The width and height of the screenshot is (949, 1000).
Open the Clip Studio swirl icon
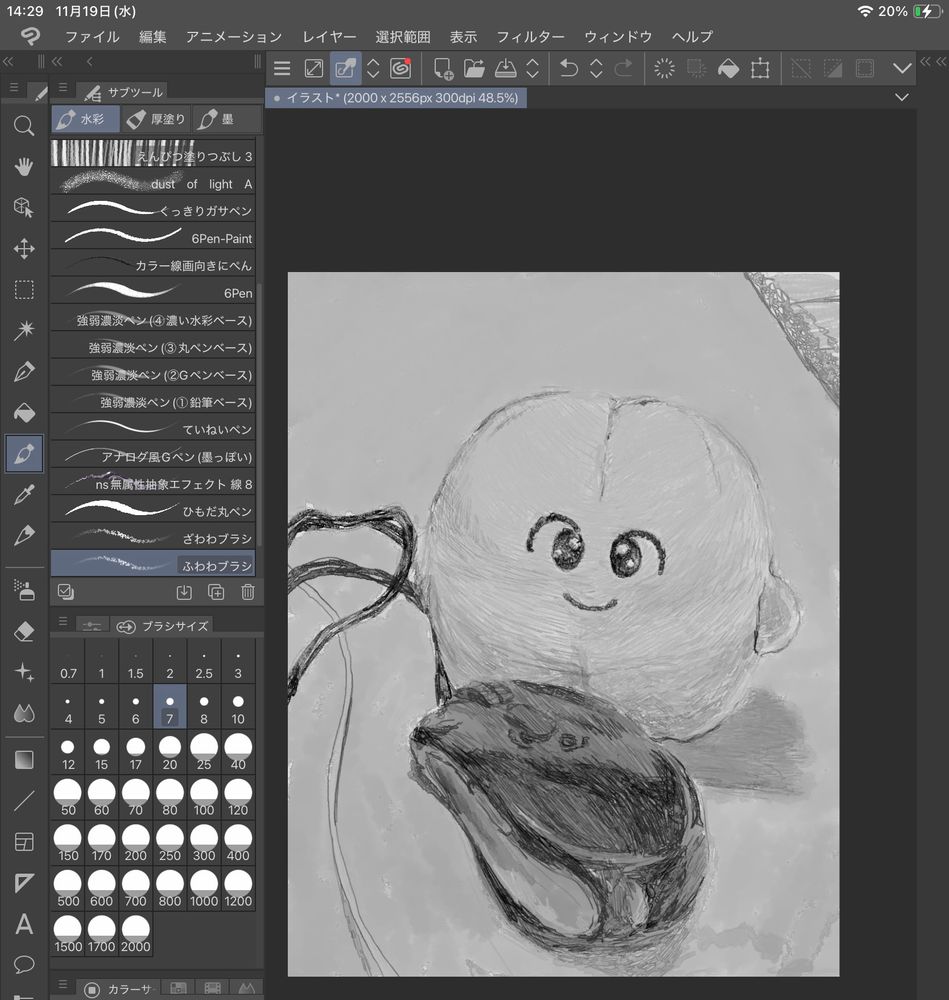(x=401, y=68)
